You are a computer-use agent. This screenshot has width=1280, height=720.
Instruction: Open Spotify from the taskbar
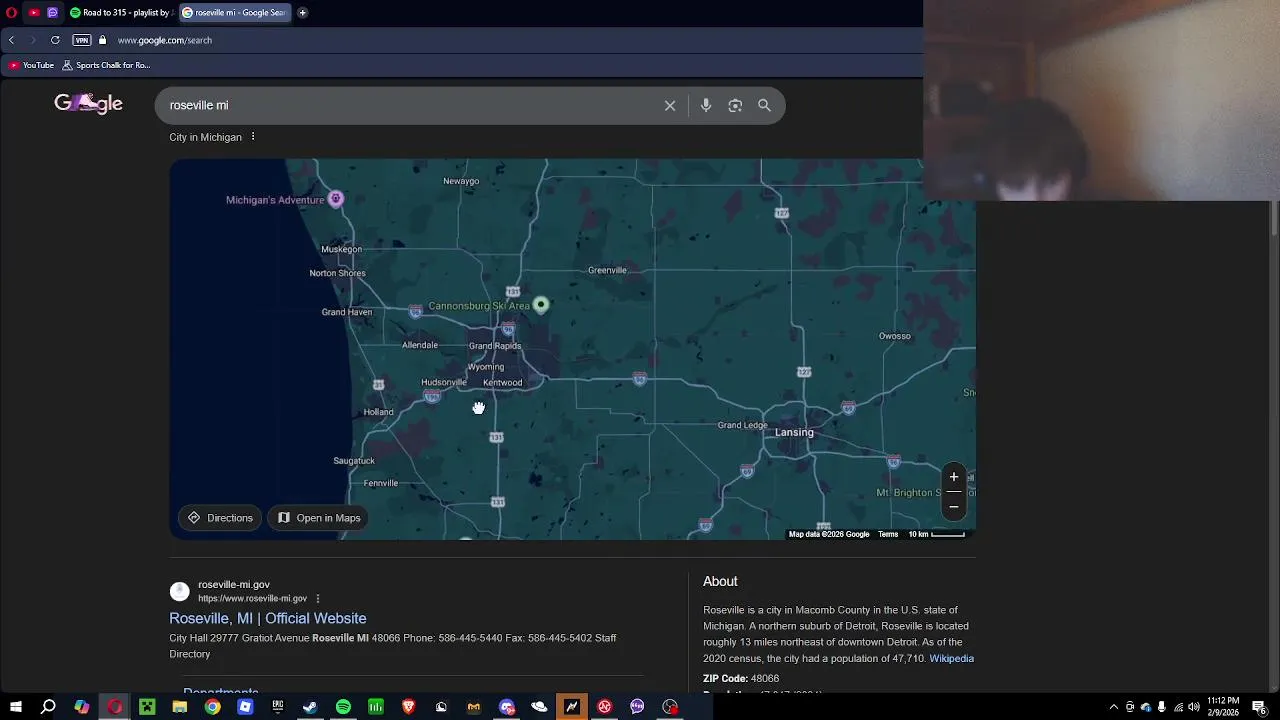pyautogui.click(x=343, y=707)
